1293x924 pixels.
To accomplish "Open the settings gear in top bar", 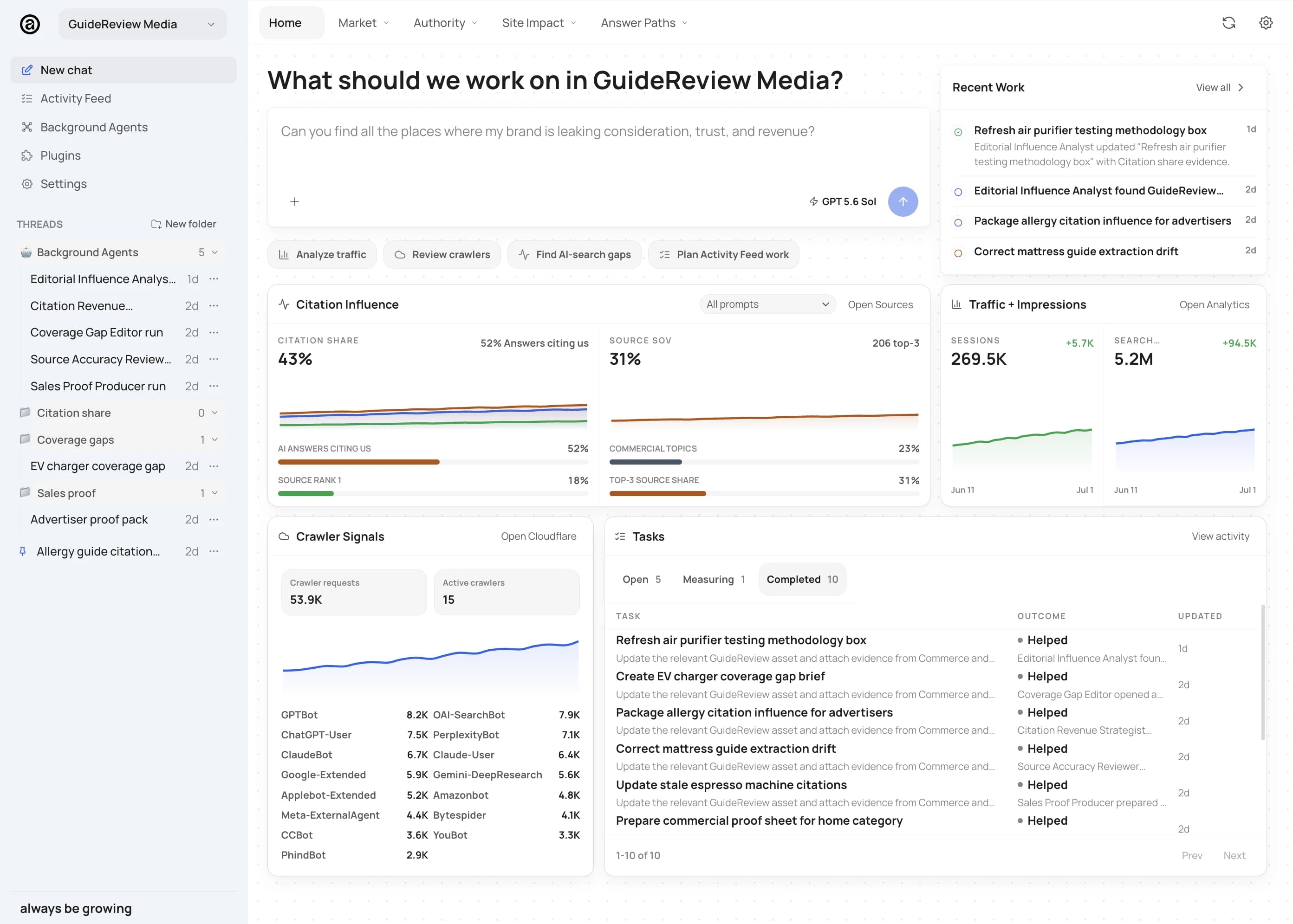I will pos(1266,23).
